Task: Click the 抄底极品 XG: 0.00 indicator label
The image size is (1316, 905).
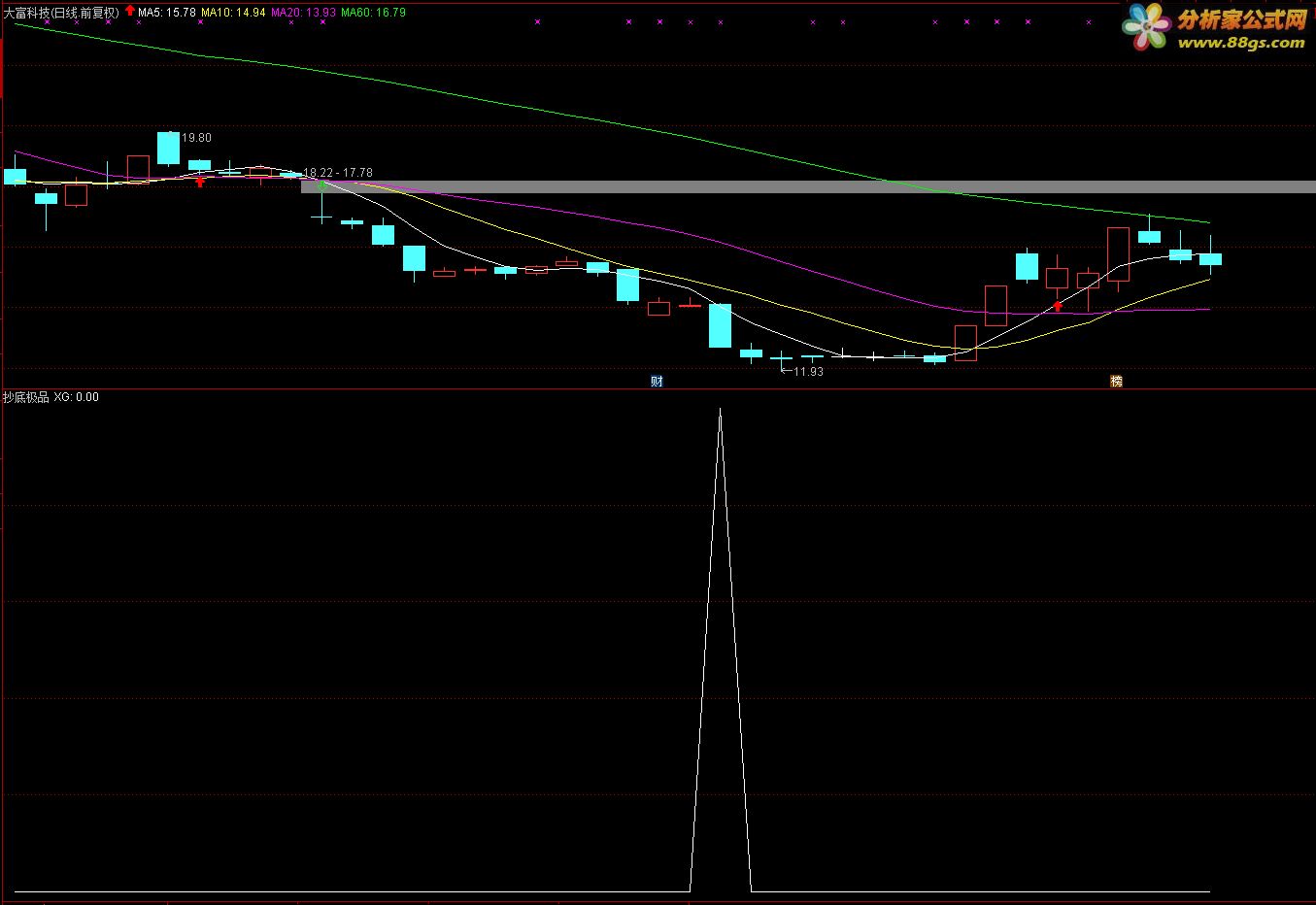Action: [x=51, y=397]
